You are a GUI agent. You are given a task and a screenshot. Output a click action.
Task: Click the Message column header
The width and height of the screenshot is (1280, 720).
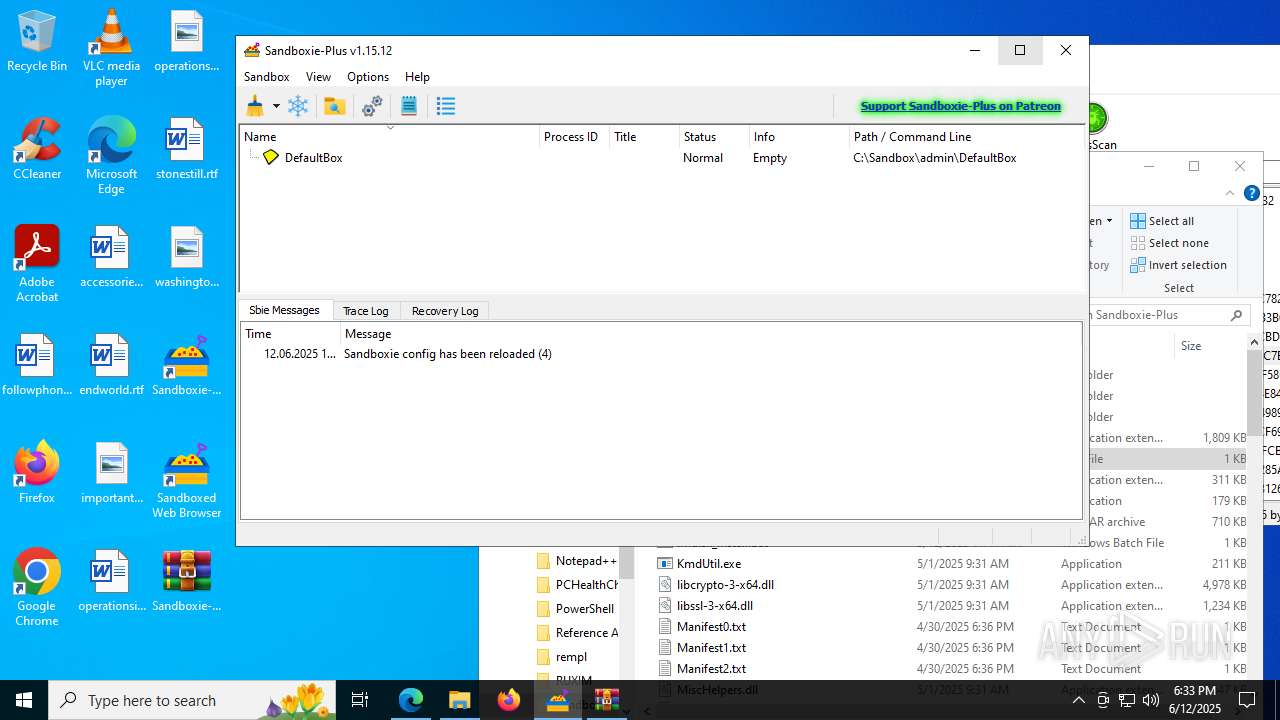[x=710, y=334]
